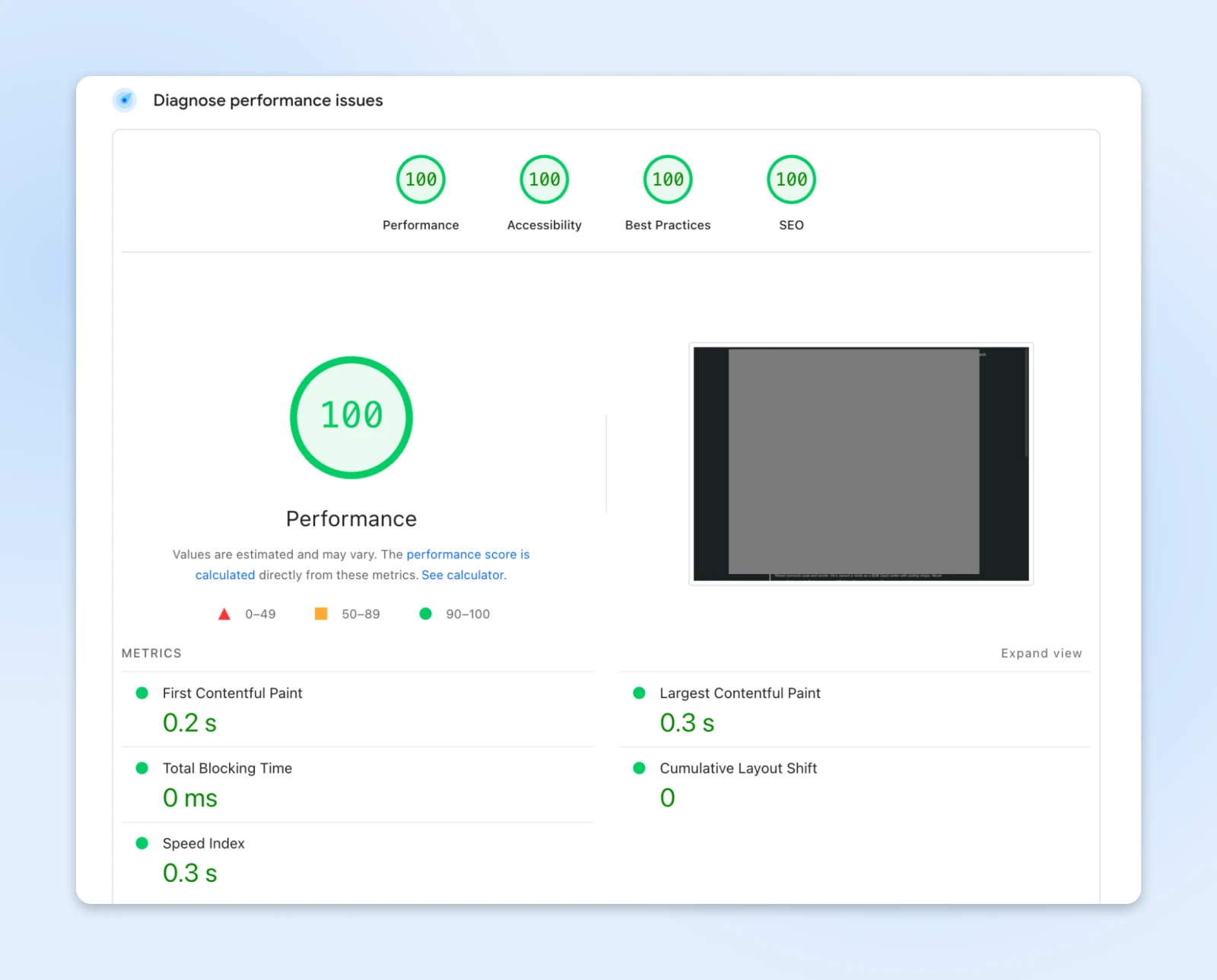Select the Accessibility 100 score gauge
The height and width of the screenshot is (980, 1217).
544,180
